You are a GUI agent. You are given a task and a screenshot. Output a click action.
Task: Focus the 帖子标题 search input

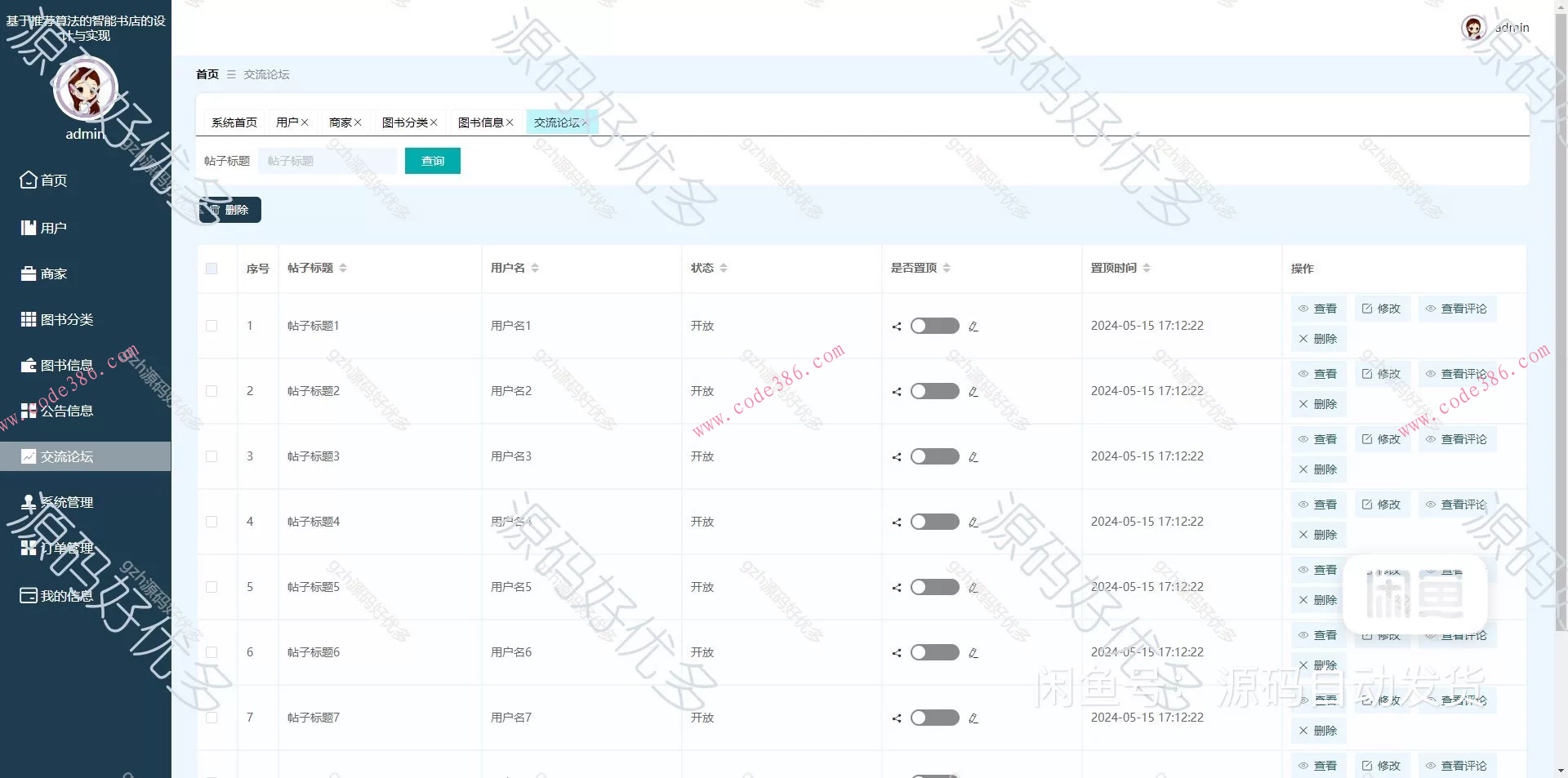pyautogui.click(x=327, y=161)
